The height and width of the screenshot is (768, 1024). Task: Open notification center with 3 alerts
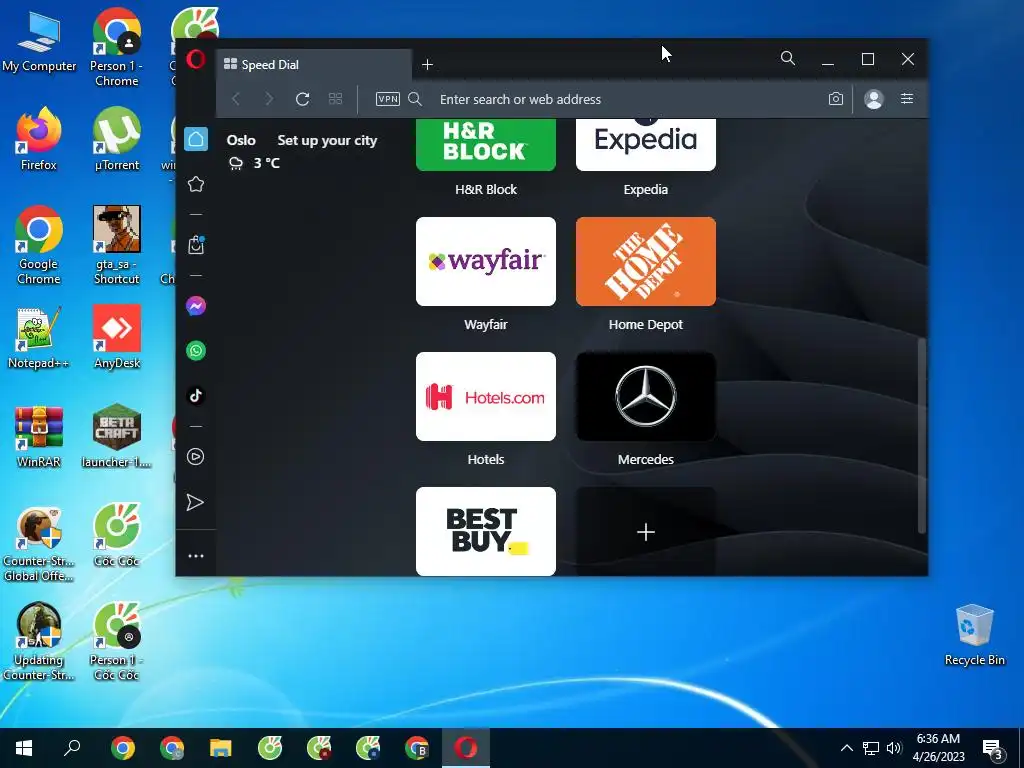pos(993,749)
